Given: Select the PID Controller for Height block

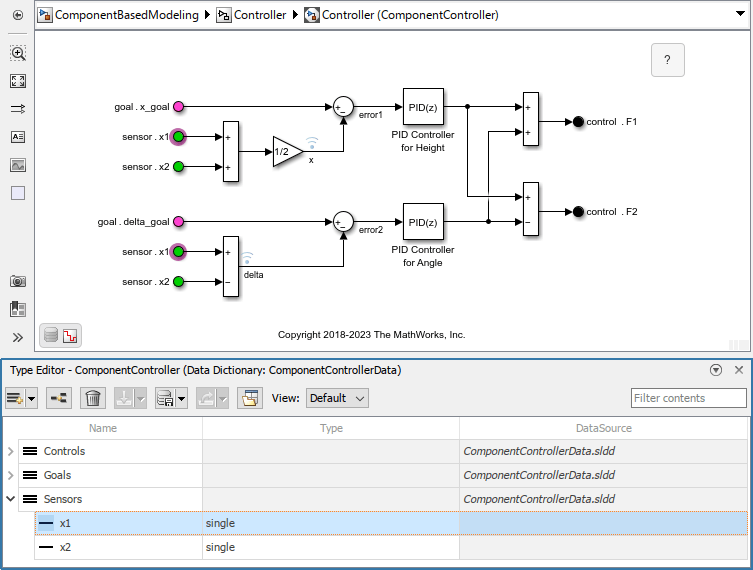Looking at the screenshot, I should 423,107.
